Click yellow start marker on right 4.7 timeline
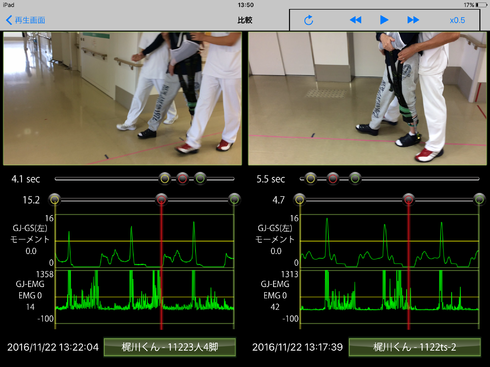This screenshot has height=367, width=490. point(300,200)
